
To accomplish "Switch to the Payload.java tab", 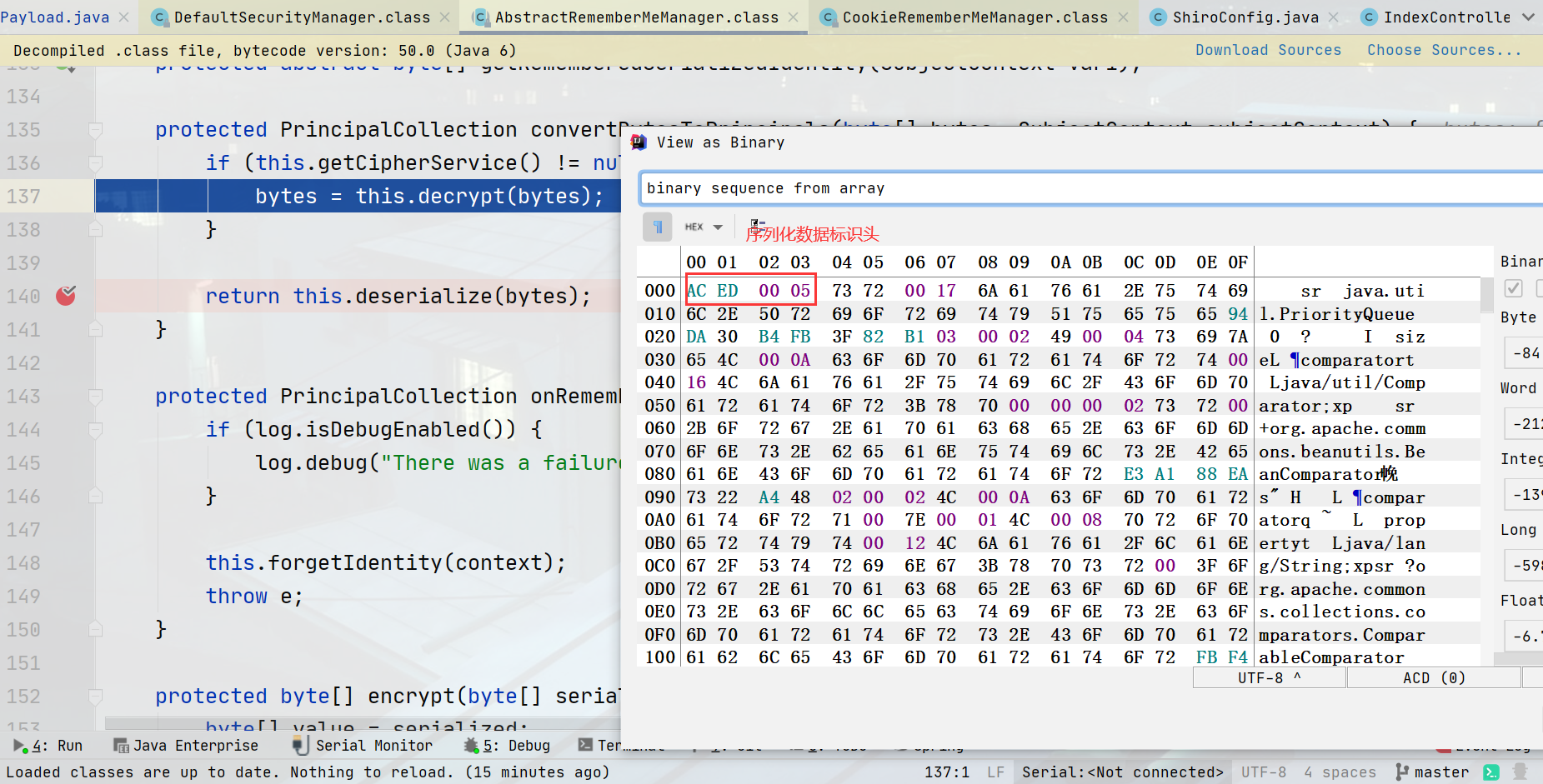I will [x=54, y=17].
